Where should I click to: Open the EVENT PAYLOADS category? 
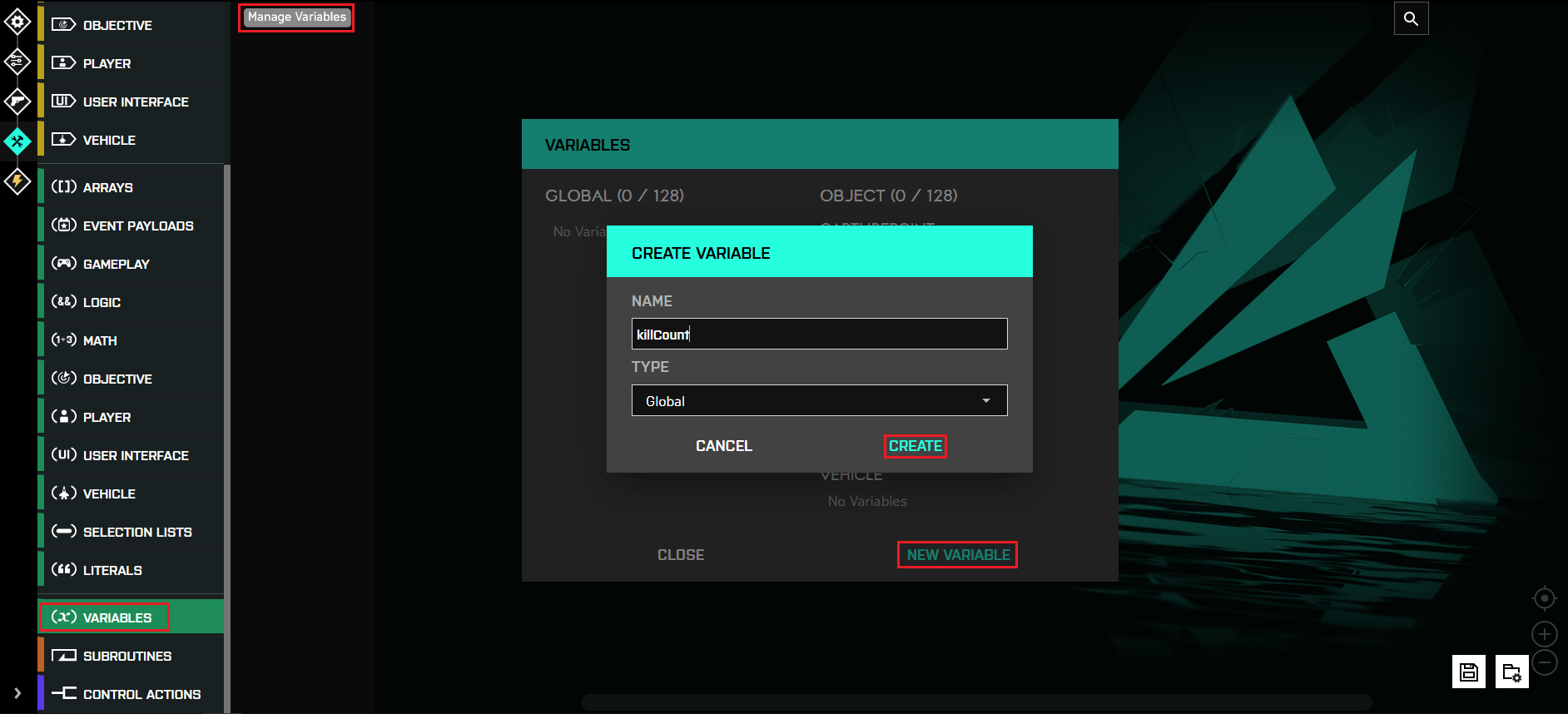(x=131, y=226)
